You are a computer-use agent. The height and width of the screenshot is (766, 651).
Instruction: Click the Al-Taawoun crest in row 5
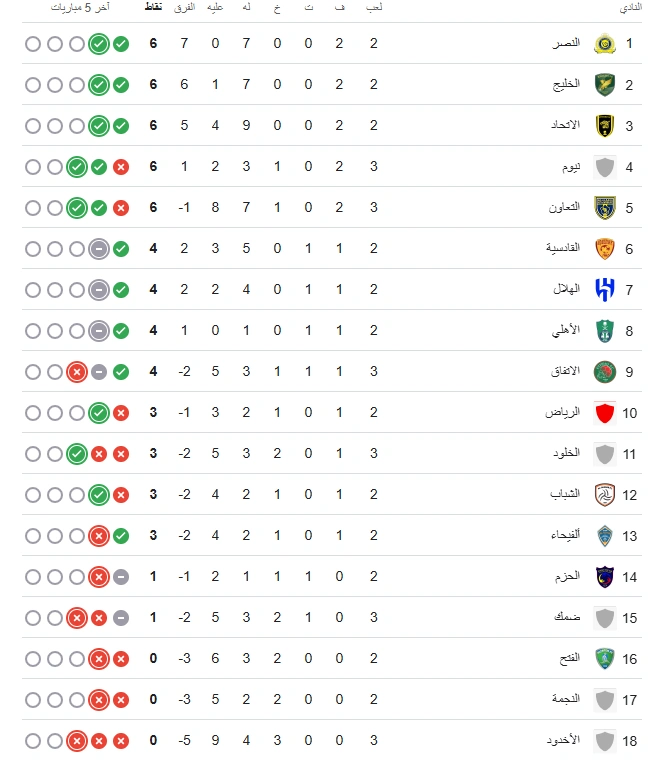click(x=605, y=208)
